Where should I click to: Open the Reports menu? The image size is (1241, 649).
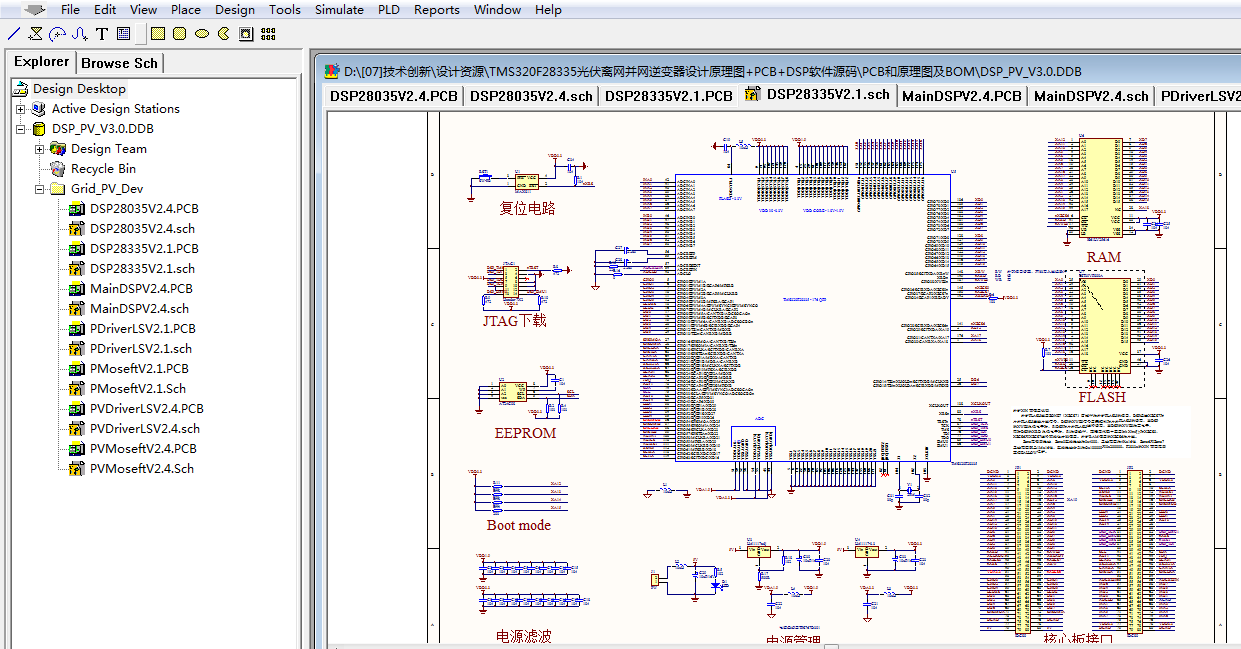(x=437, y=9)
